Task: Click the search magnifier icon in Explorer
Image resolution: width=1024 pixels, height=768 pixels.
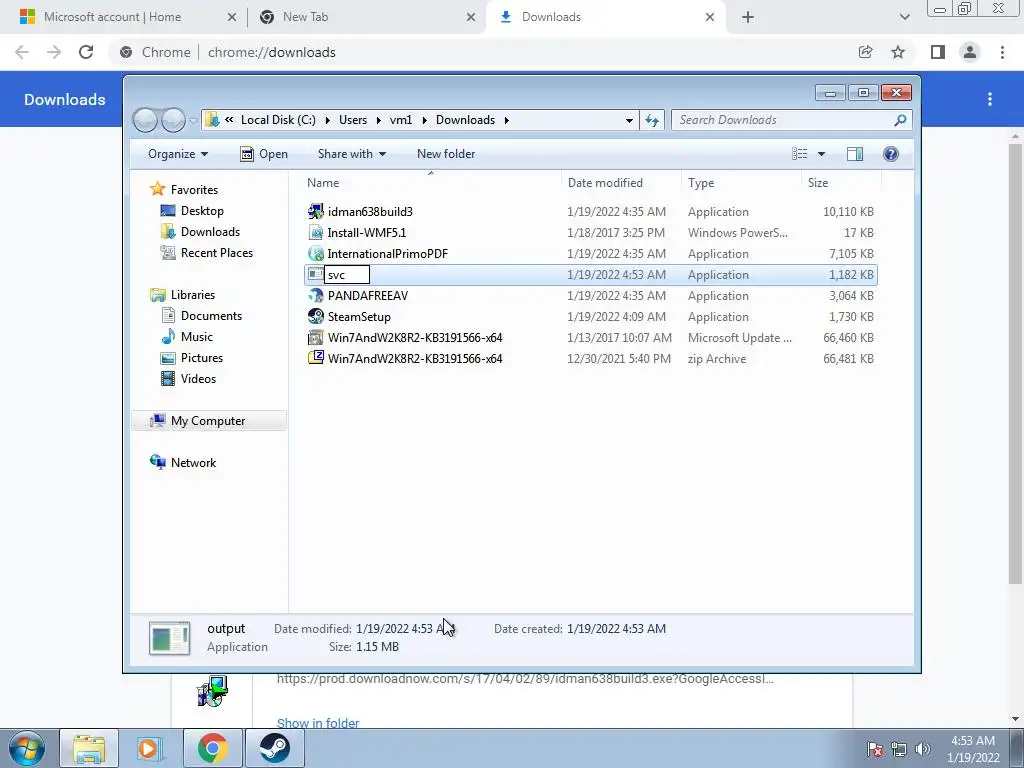Action: [x=900, y=120]
